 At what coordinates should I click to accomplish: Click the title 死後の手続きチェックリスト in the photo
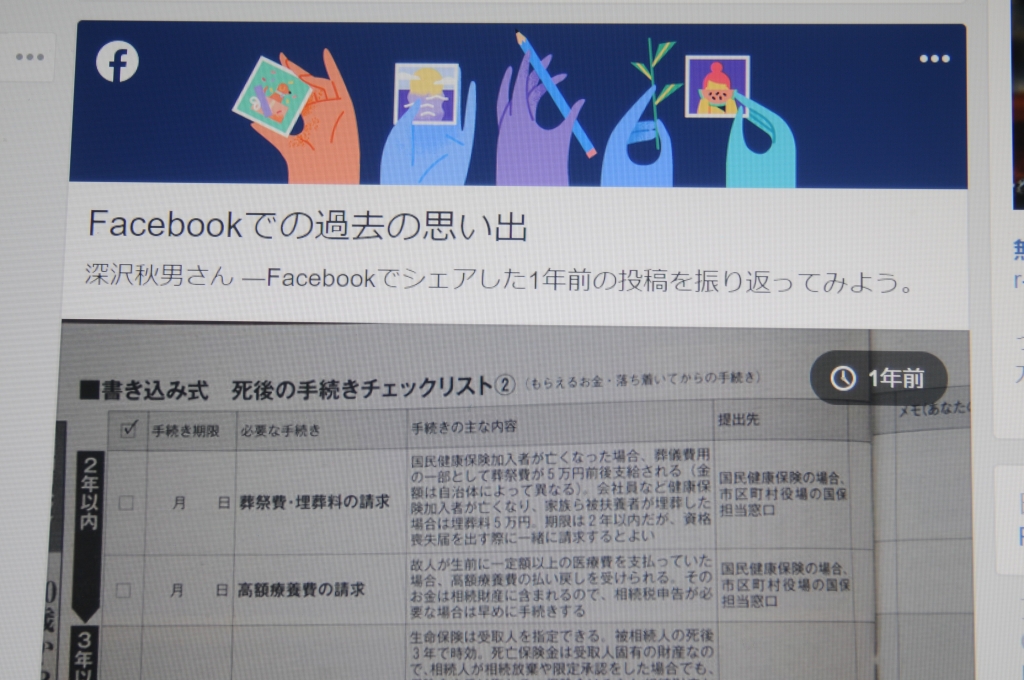click(x=373, y=387)
